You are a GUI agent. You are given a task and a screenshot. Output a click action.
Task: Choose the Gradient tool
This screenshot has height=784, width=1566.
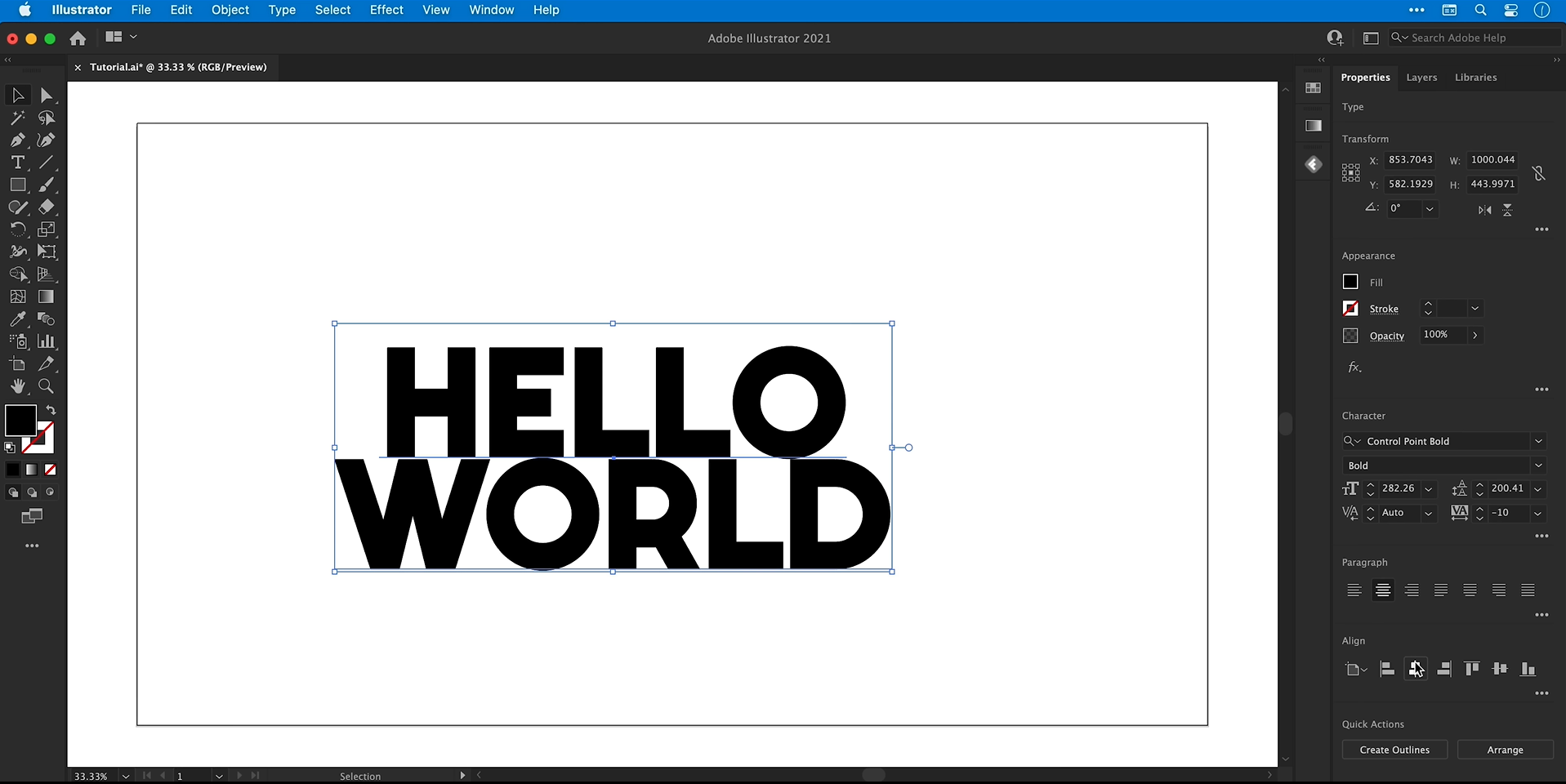click(47, 296)
